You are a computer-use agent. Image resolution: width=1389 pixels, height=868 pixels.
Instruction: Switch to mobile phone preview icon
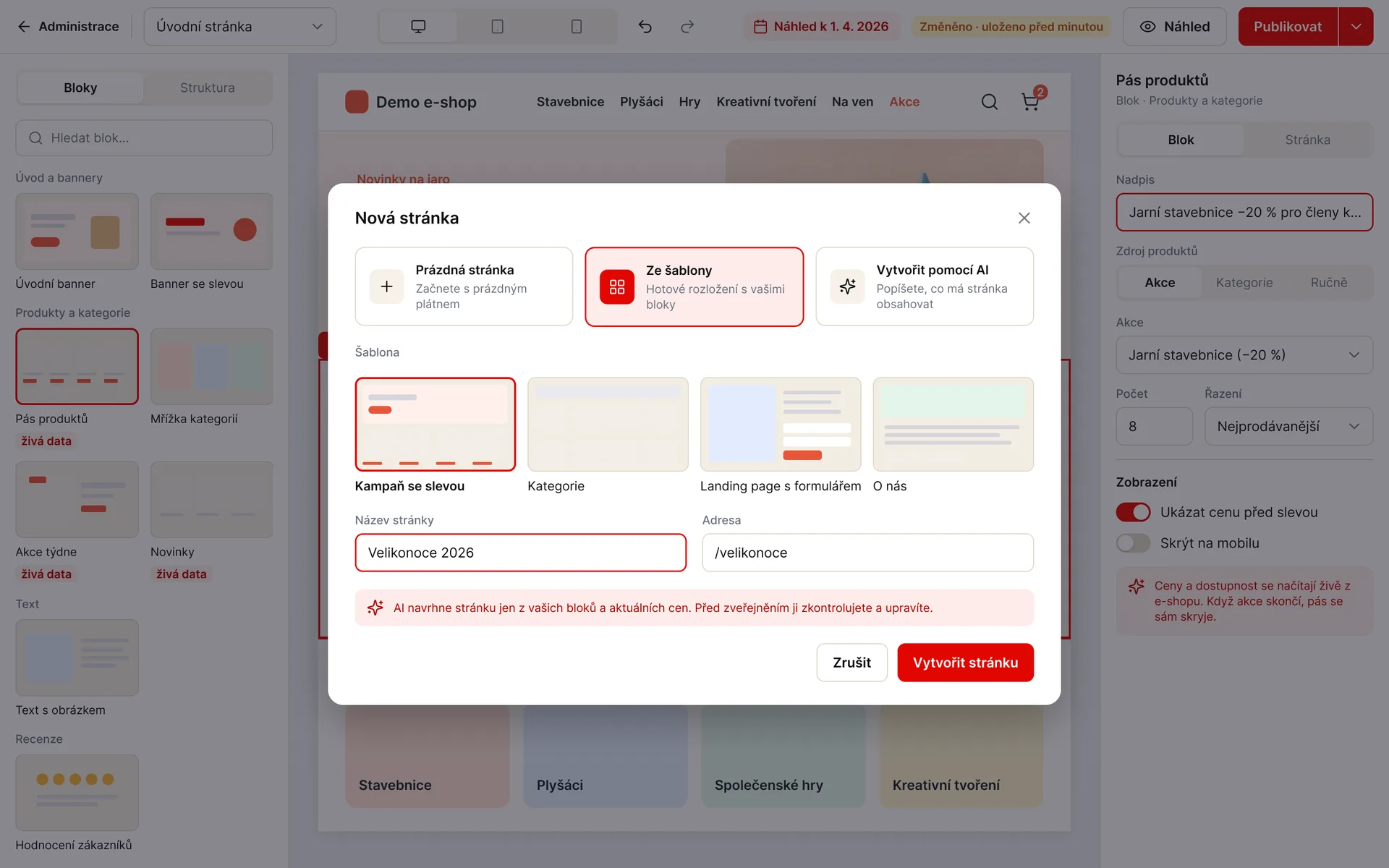pos(577,27)
